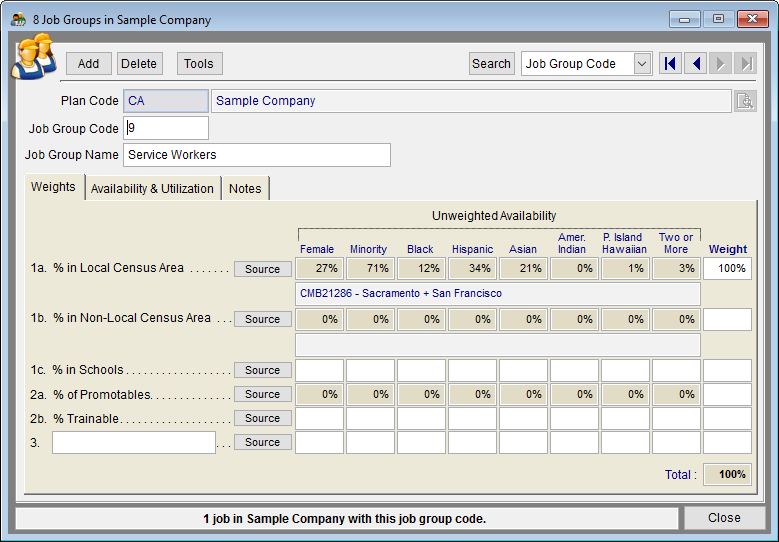Click the Search button
The image size is (779, 542).
pos(491,64)
